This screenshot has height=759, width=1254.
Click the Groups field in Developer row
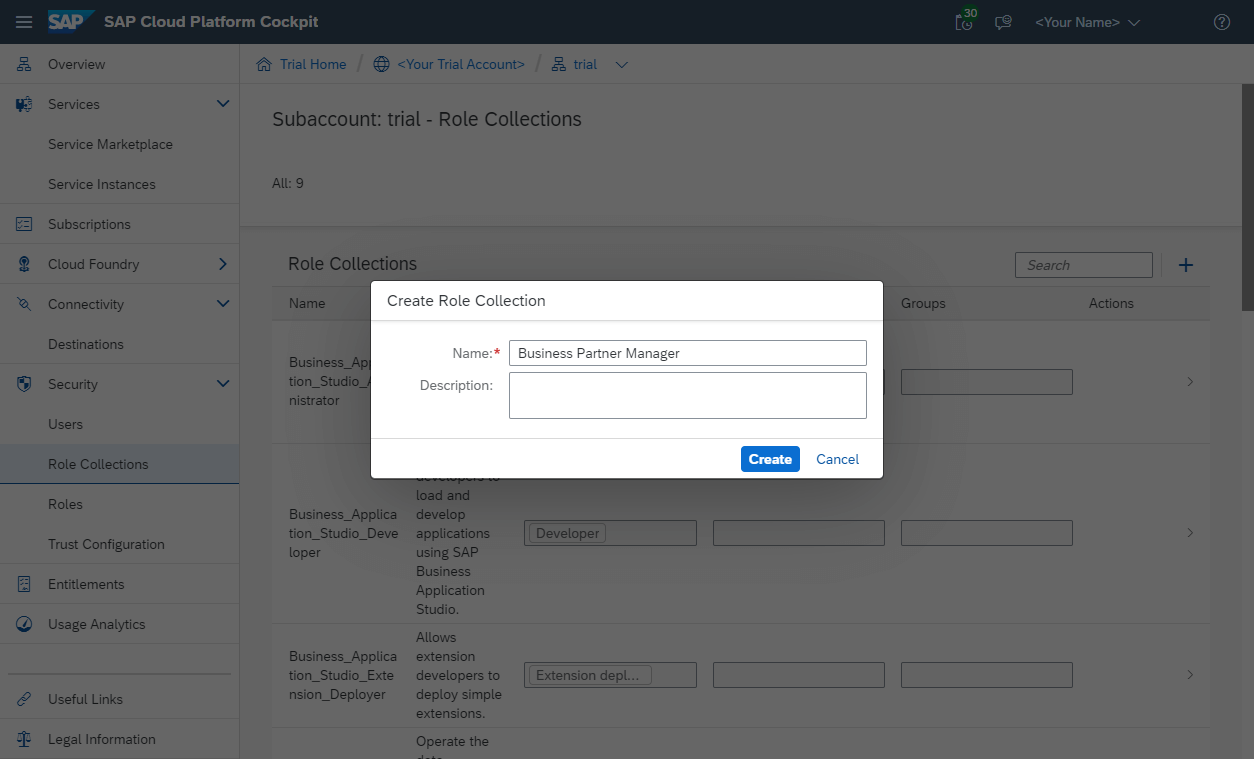(x=987, y=533)
